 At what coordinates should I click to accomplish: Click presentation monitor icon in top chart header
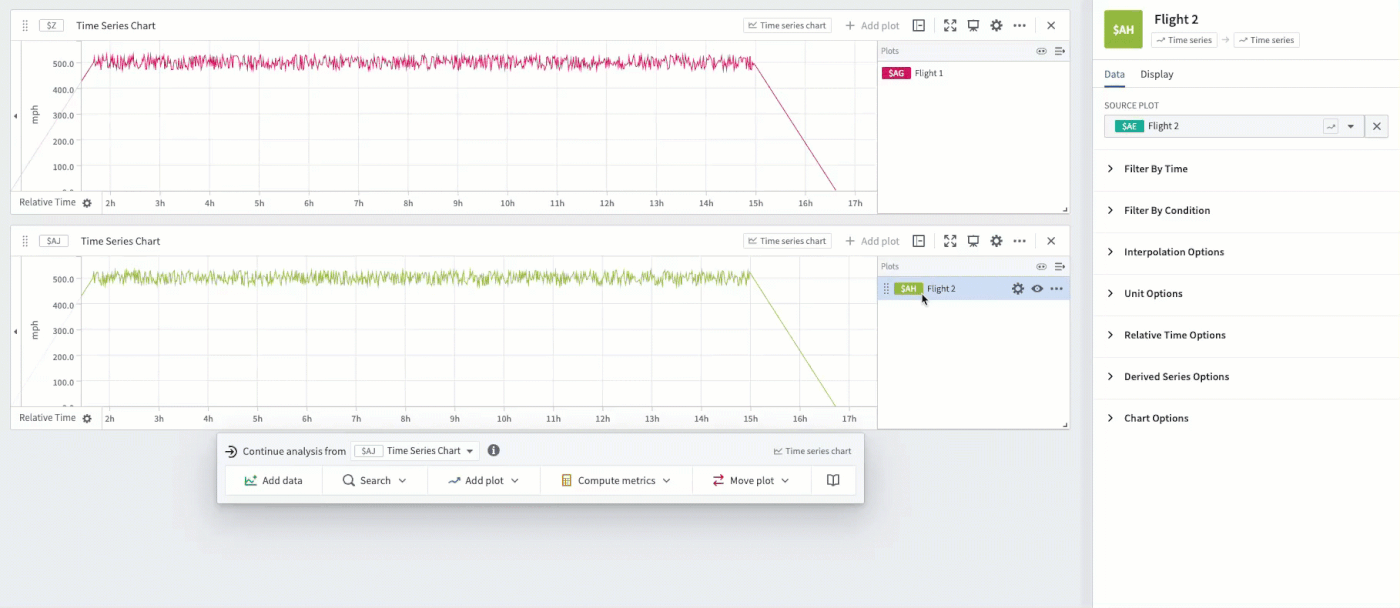pyautogui.click(x=973, y=26)
